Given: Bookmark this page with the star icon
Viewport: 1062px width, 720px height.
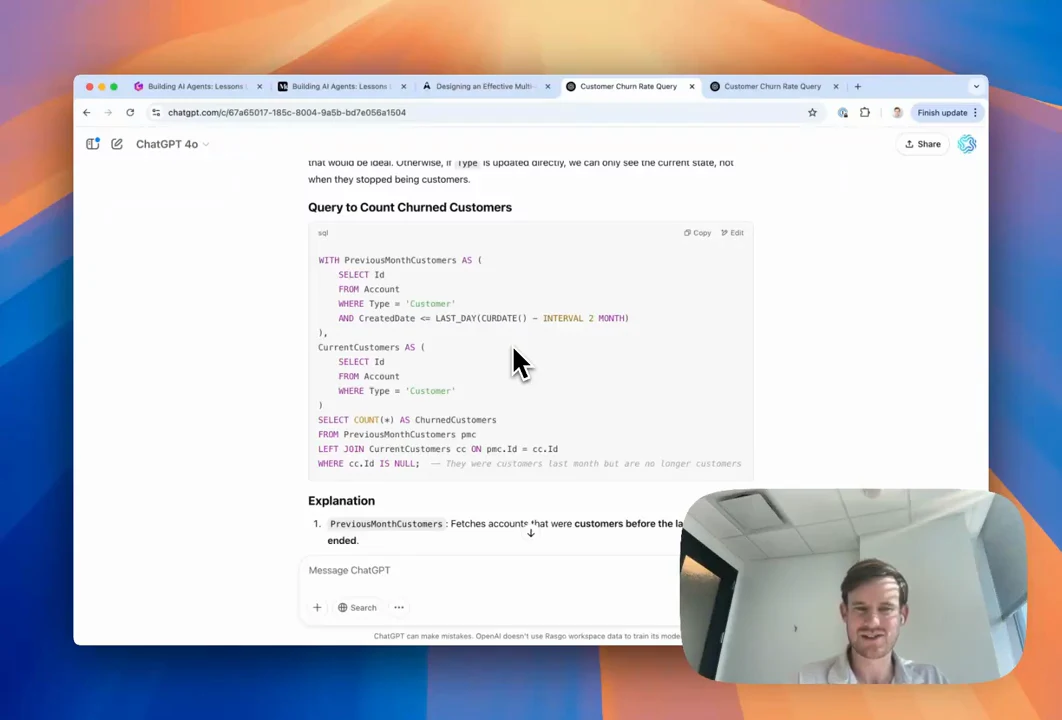Looking at the screenshot, I should pyautogui.click(x=812, y=112).
